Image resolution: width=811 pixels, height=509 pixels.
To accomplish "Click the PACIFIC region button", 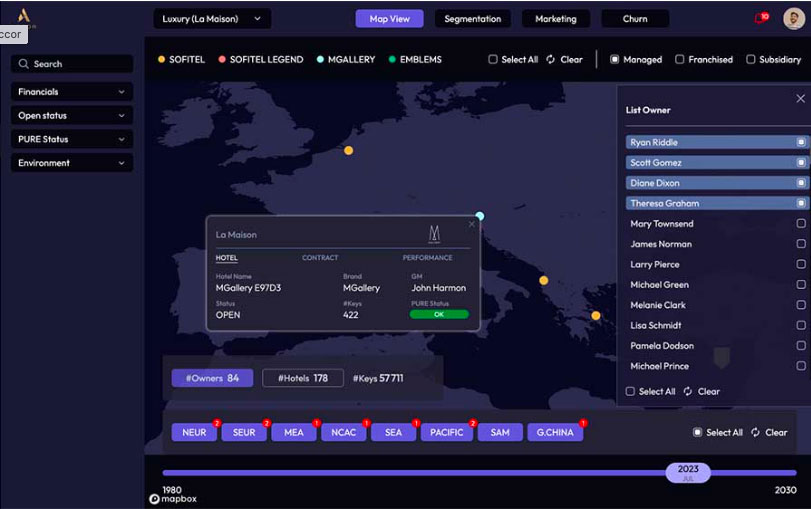I will (x=447, y=432).
